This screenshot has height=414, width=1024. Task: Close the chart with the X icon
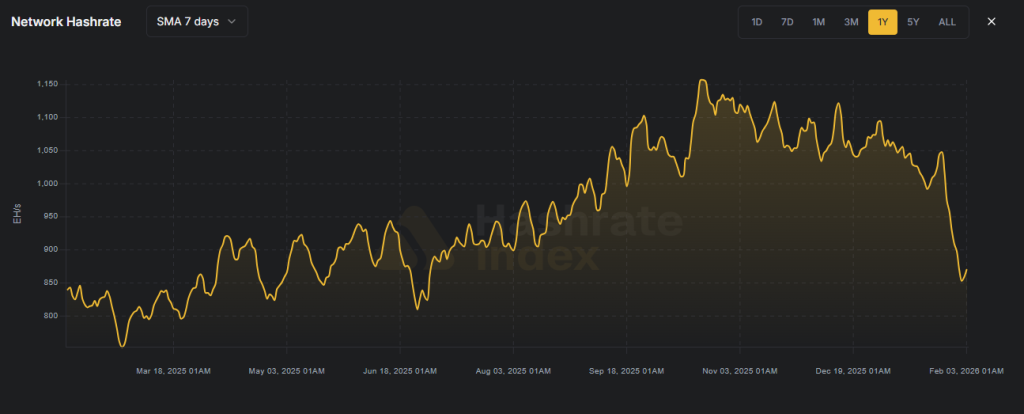click(x=991, y=22)
